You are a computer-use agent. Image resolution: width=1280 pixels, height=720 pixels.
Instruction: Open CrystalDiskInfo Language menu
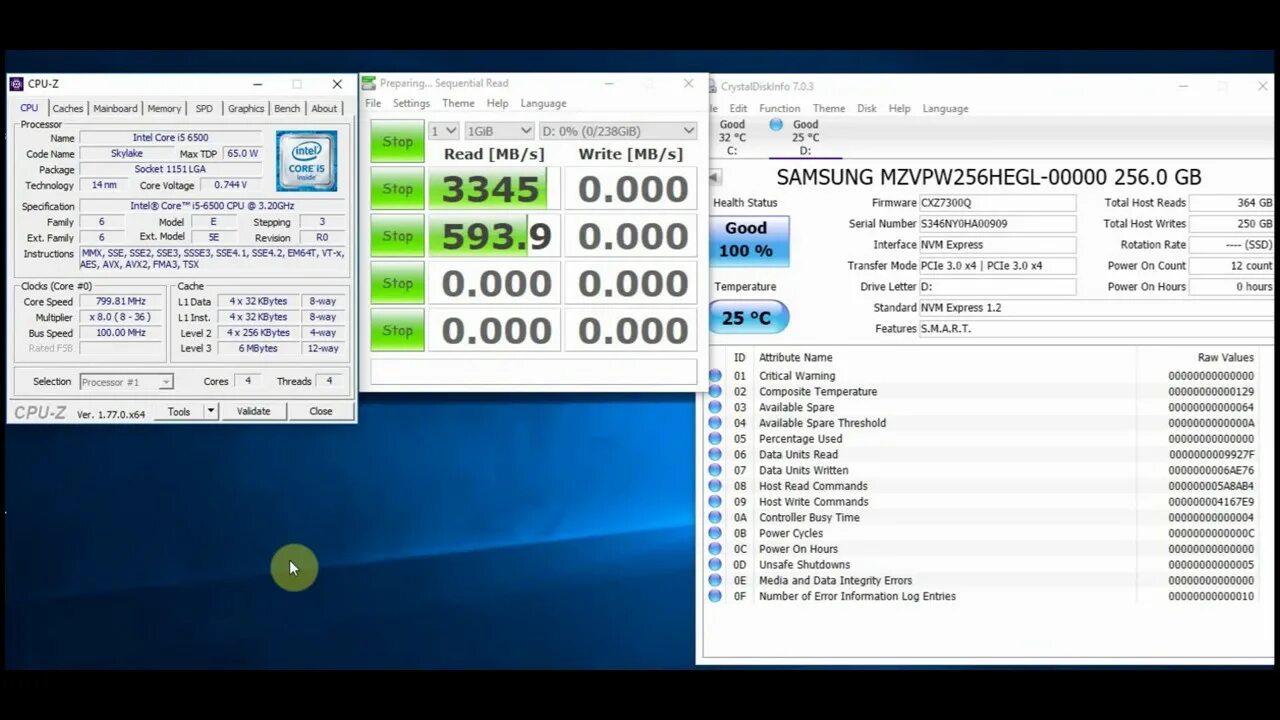pos(945,108)
